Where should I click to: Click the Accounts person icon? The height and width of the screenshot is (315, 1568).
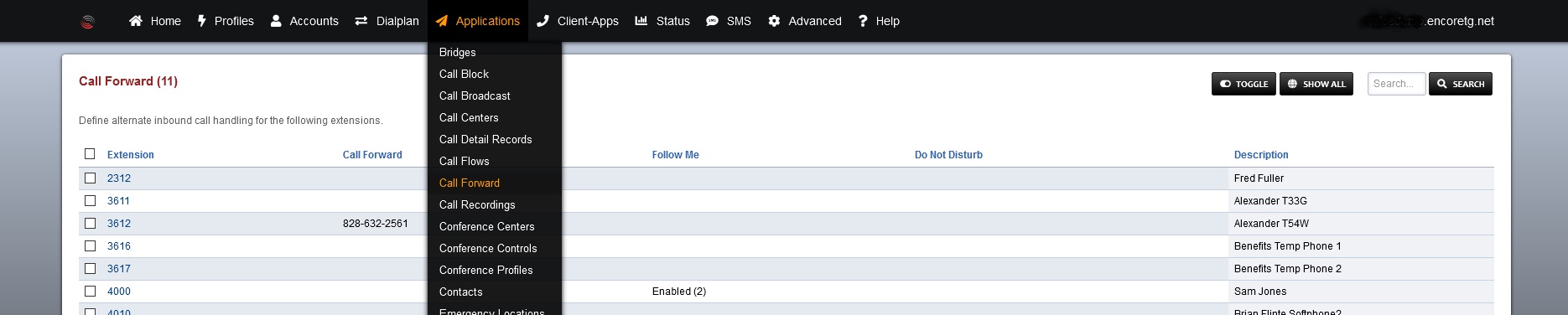(276, 21)
